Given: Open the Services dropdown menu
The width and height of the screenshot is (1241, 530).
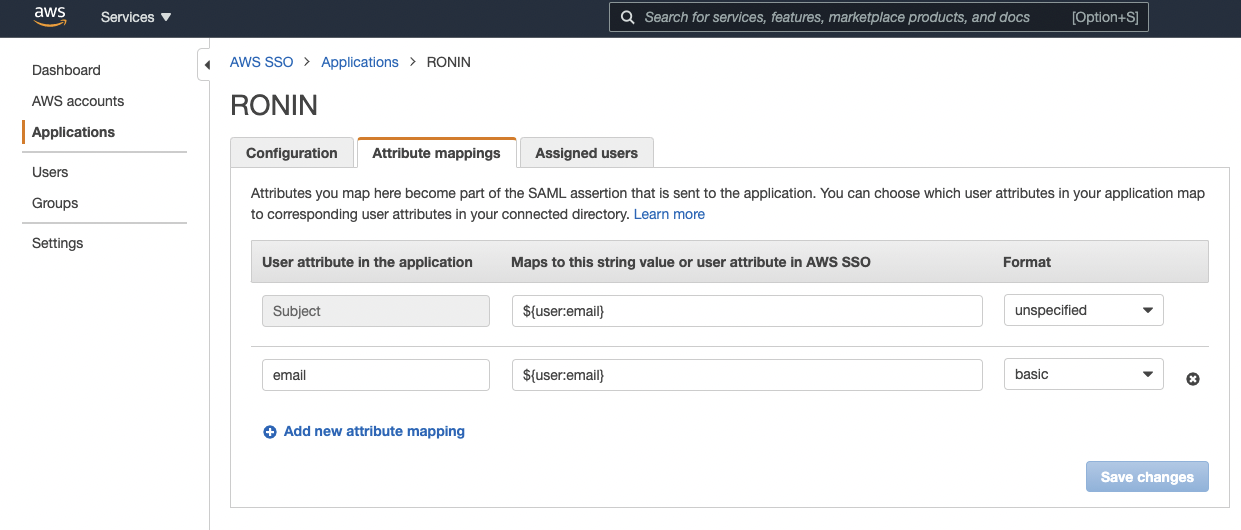Looking at the screenshot, I should coord(136,17).
